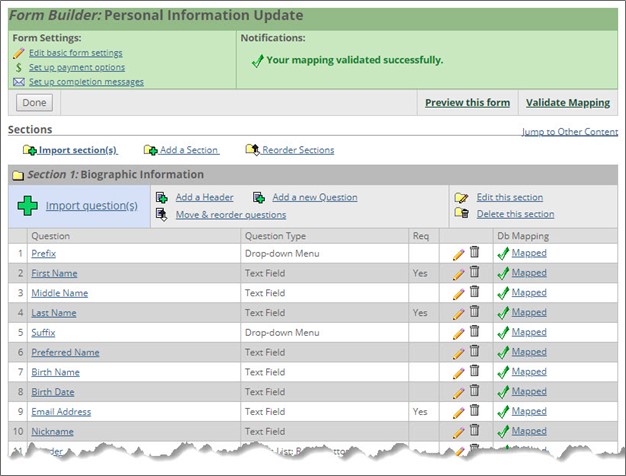
Task: Open Preview this form
Action: [x=467, y=103]
